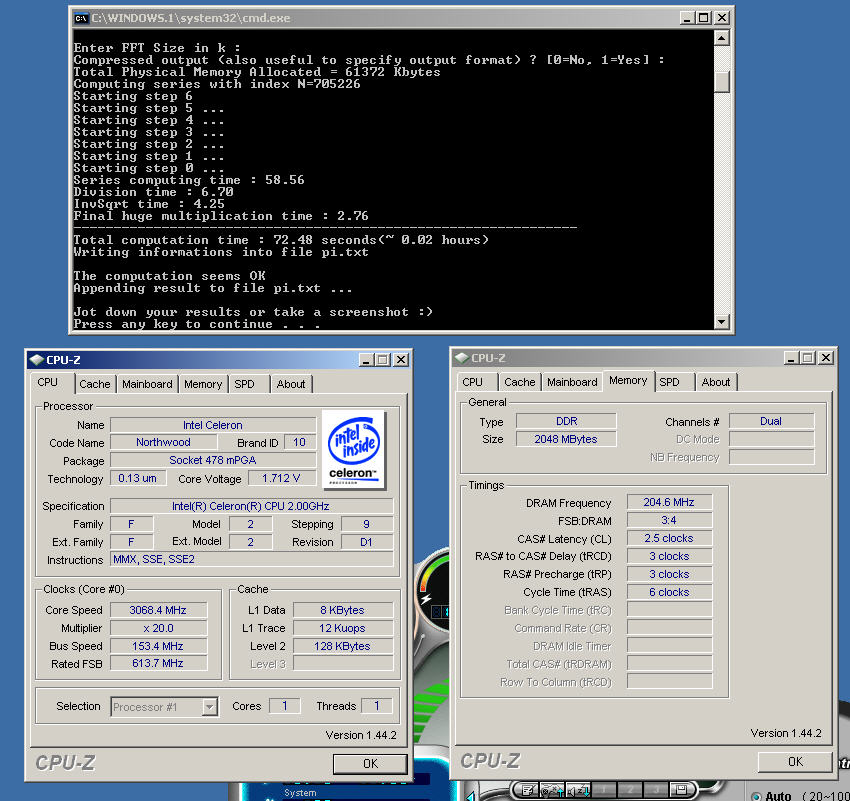Expand the Processor #1 selection dropdown

point(209,707)
